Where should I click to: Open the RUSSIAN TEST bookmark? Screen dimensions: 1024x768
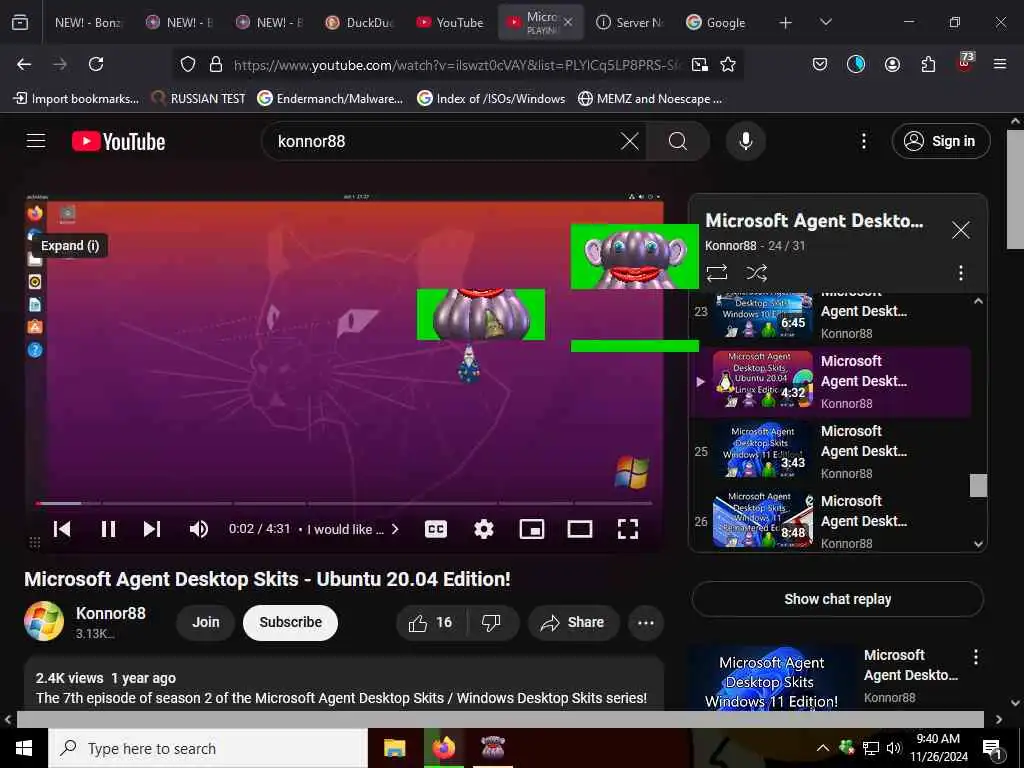tap(199, 99)
